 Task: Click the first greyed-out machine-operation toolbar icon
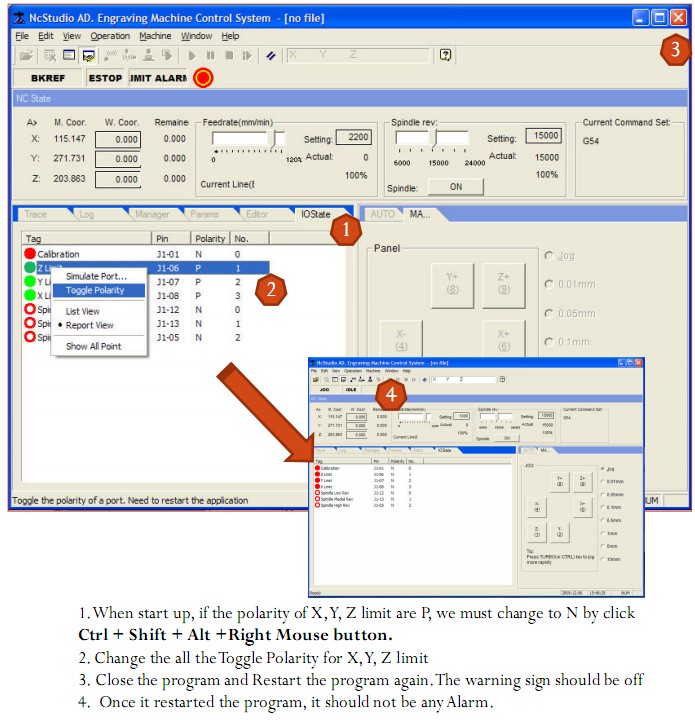click(110, 56)
